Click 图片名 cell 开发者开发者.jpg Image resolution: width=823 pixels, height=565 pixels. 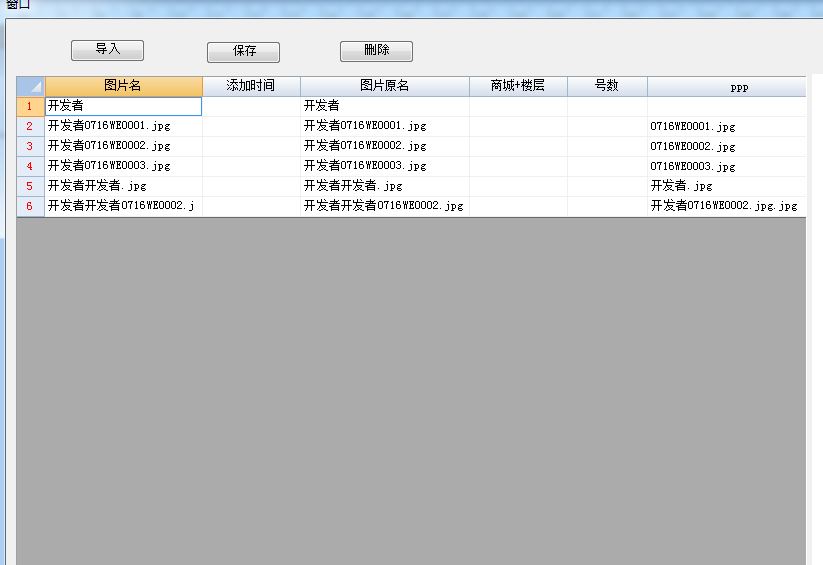pos(123,186)
